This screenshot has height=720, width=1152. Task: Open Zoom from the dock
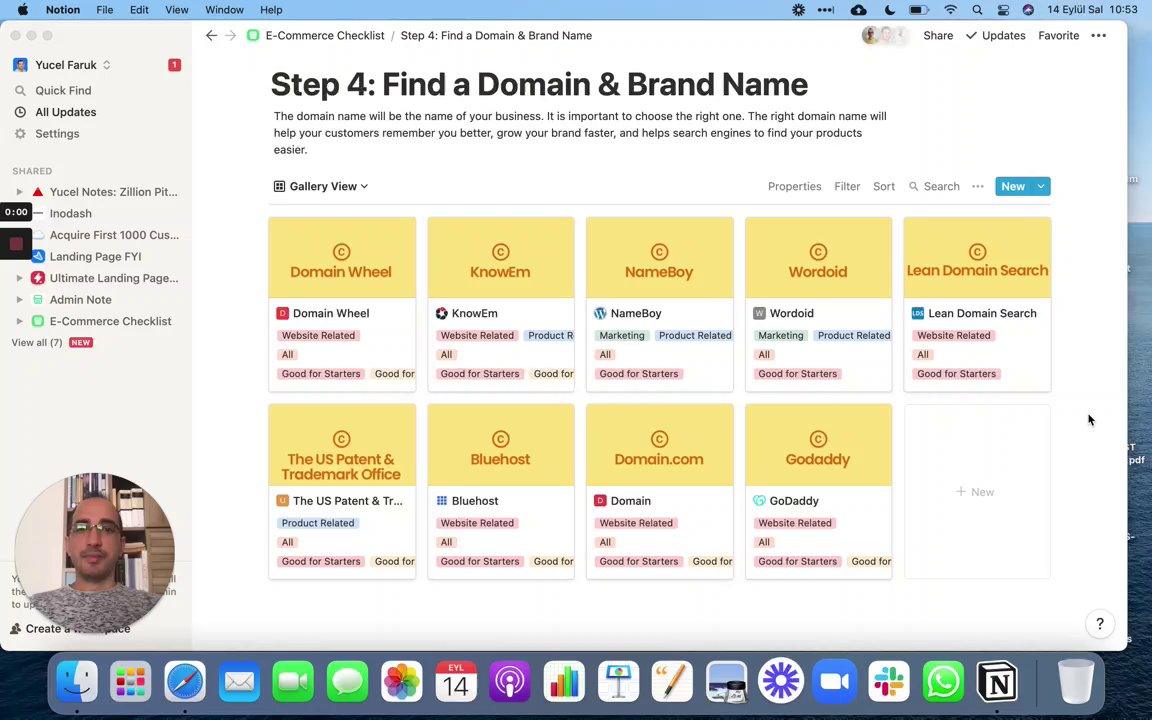pyautogui.click(x=835, y=682)
